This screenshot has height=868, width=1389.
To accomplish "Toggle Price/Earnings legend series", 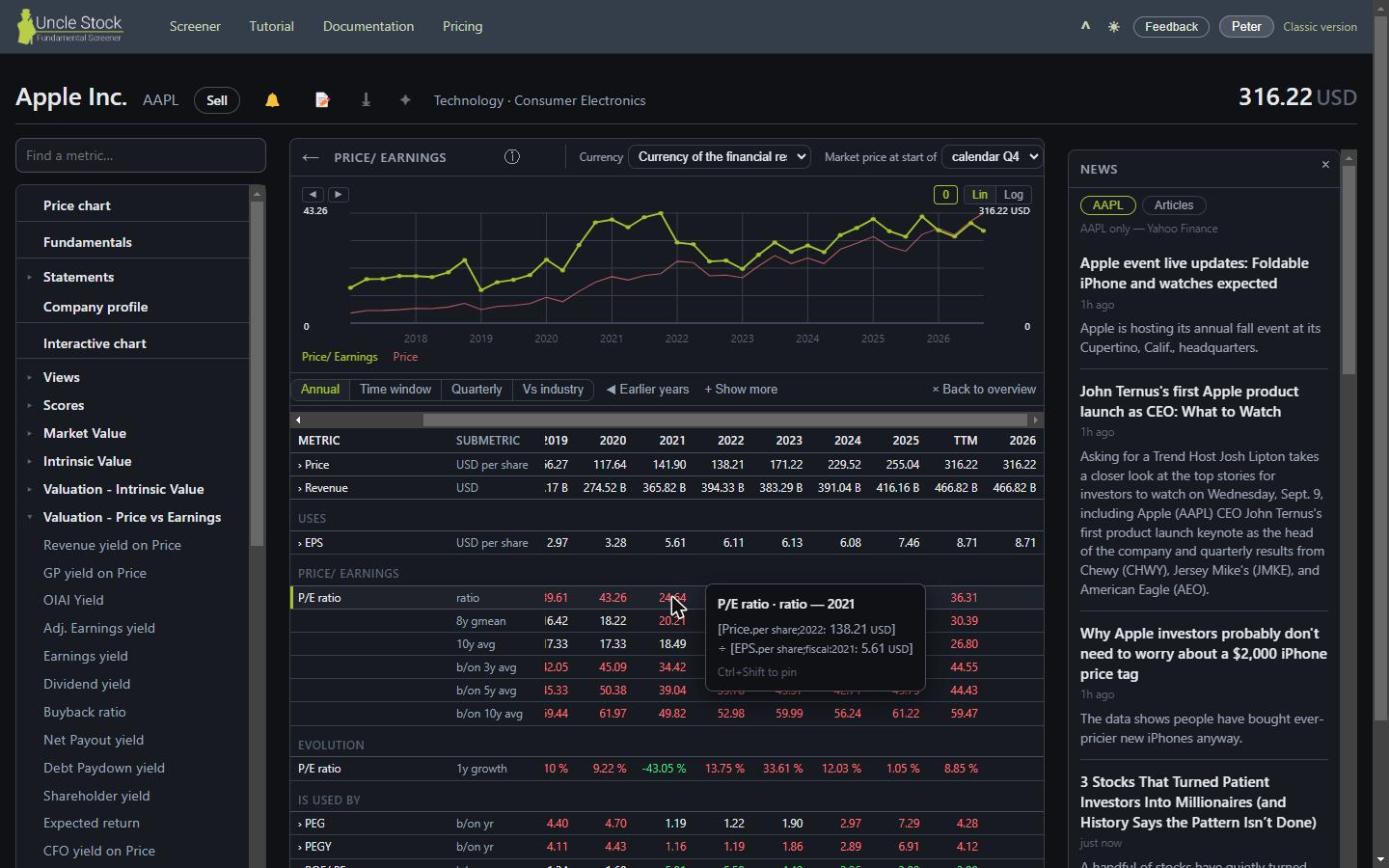I will pos(340,357).
